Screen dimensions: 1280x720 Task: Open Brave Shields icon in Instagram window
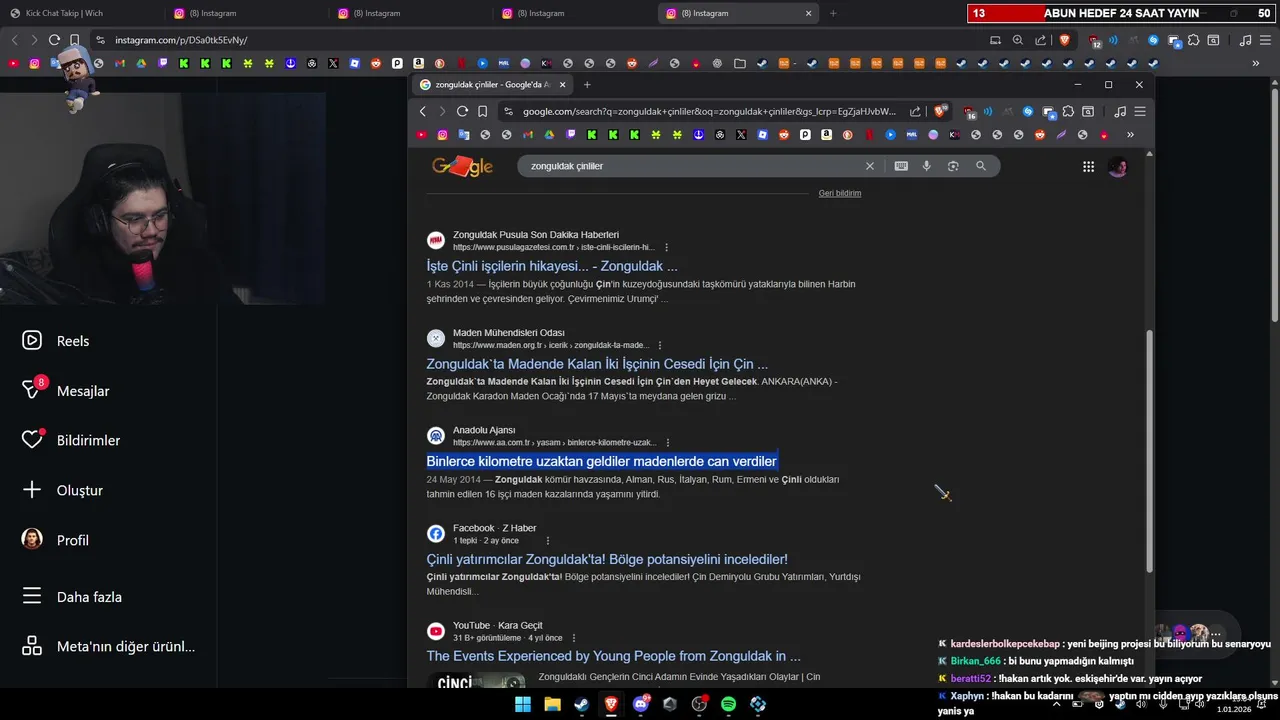pos(1065,40)
